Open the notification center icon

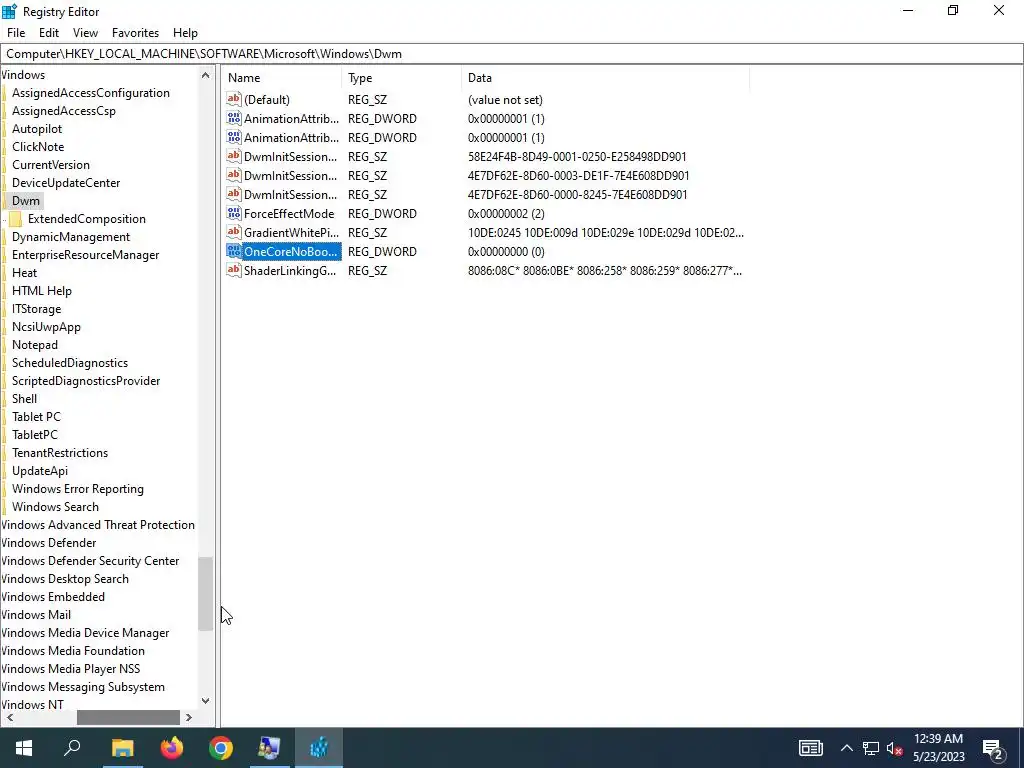tap(993, 749)
